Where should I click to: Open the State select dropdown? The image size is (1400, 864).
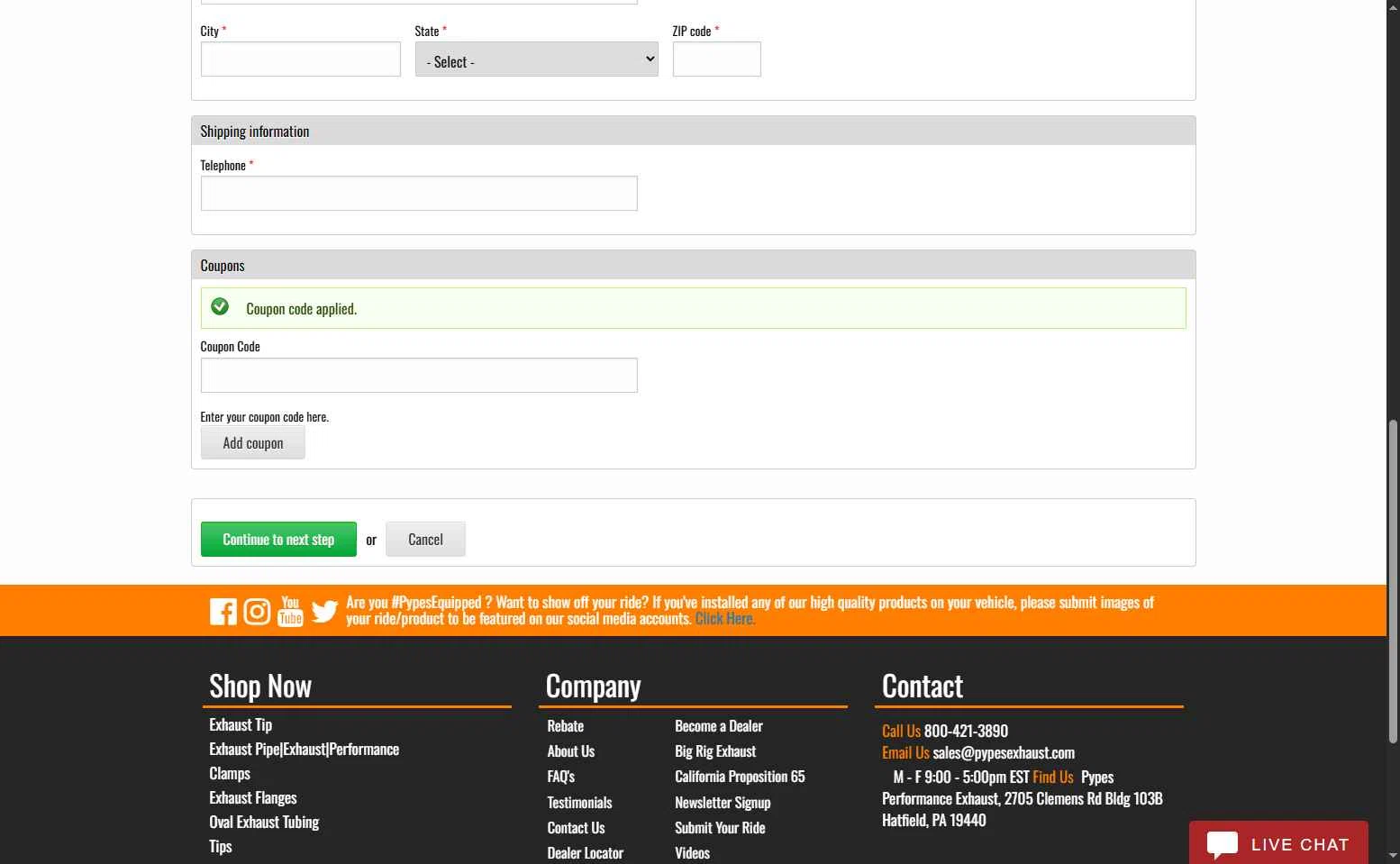click(x=537, y=59)
